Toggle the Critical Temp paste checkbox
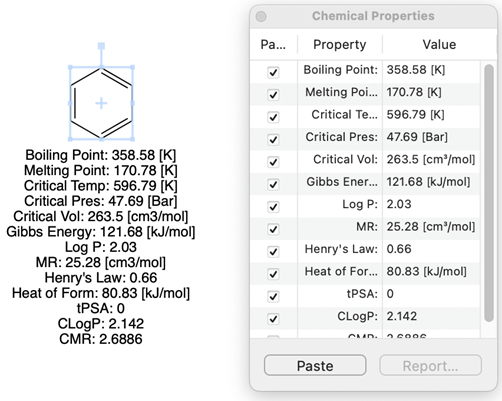Image resolution: width=502 pixels, height=401 pixels. coord(273,117)
